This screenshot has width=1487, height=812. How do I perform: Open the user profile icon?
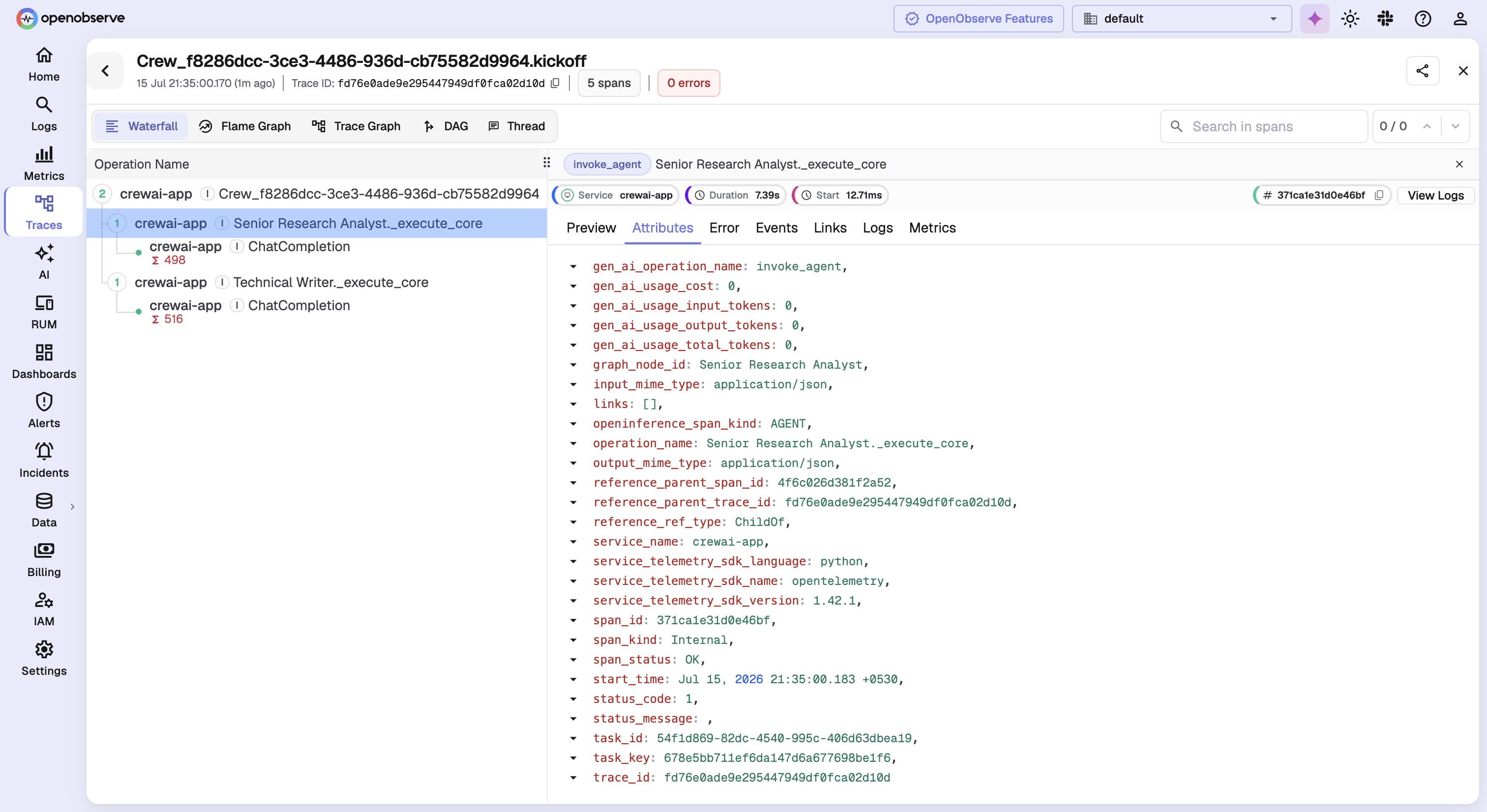pyautogui.click(x=1460, y=19)
